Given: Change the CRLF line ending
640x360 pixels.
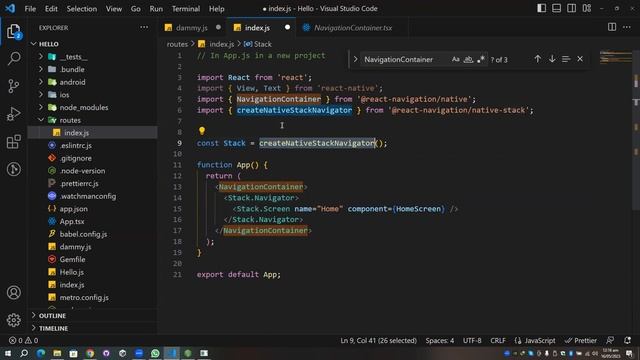Looking at the screenshot, I should 498,340.
